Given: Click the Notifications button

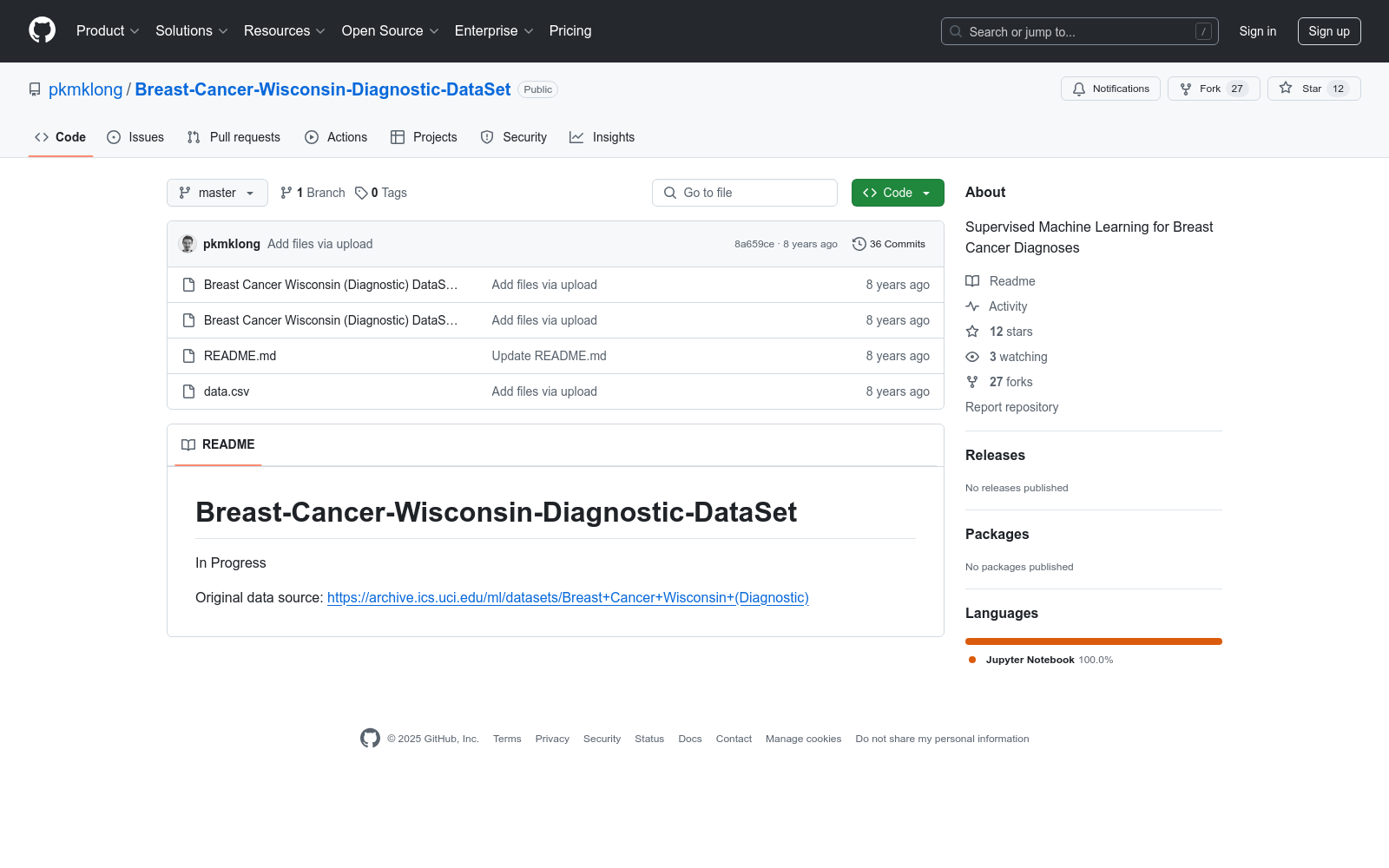Looking at the screenshot, I should click(x=1110, y=89).
